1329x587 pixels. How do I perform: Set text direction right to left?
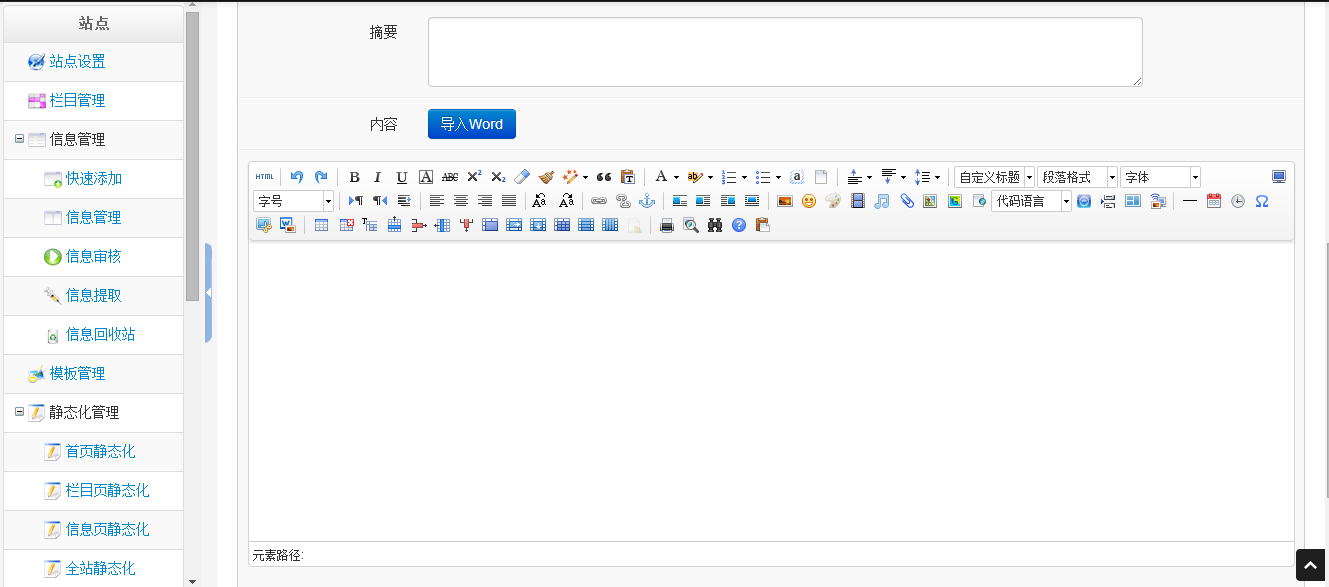tap(379, 201)
